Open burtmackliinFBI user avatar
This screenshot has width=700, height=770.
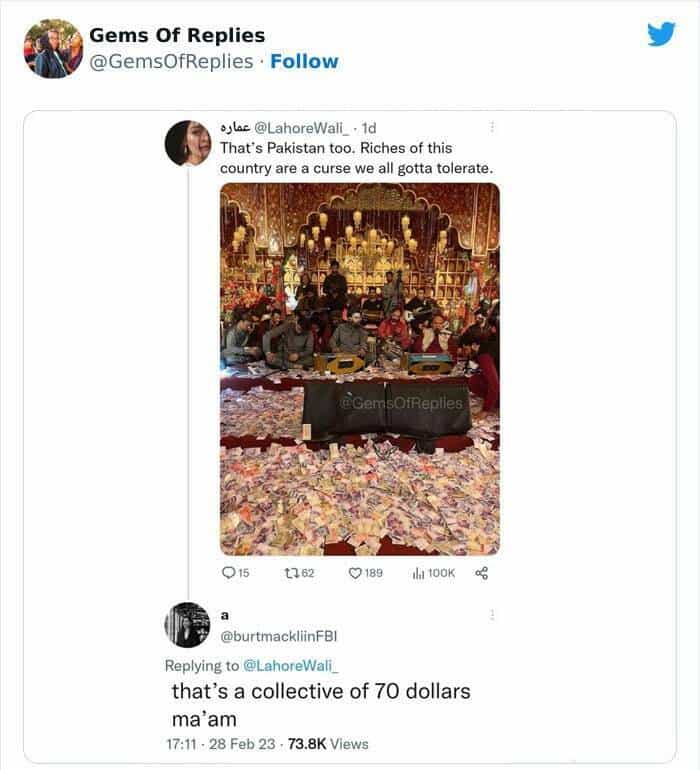point(187,625)
